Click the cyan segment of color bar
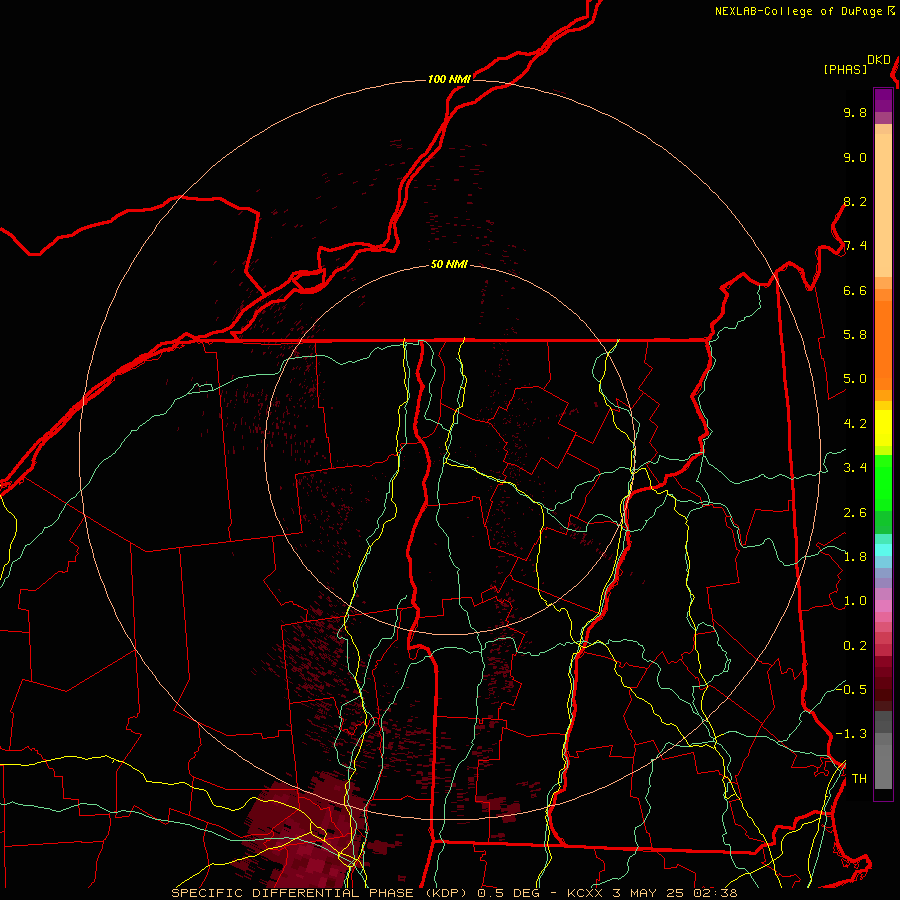Image resolution: width=900 pixels, height=900 pixels. pyautogui.click(x=883, y=550)
